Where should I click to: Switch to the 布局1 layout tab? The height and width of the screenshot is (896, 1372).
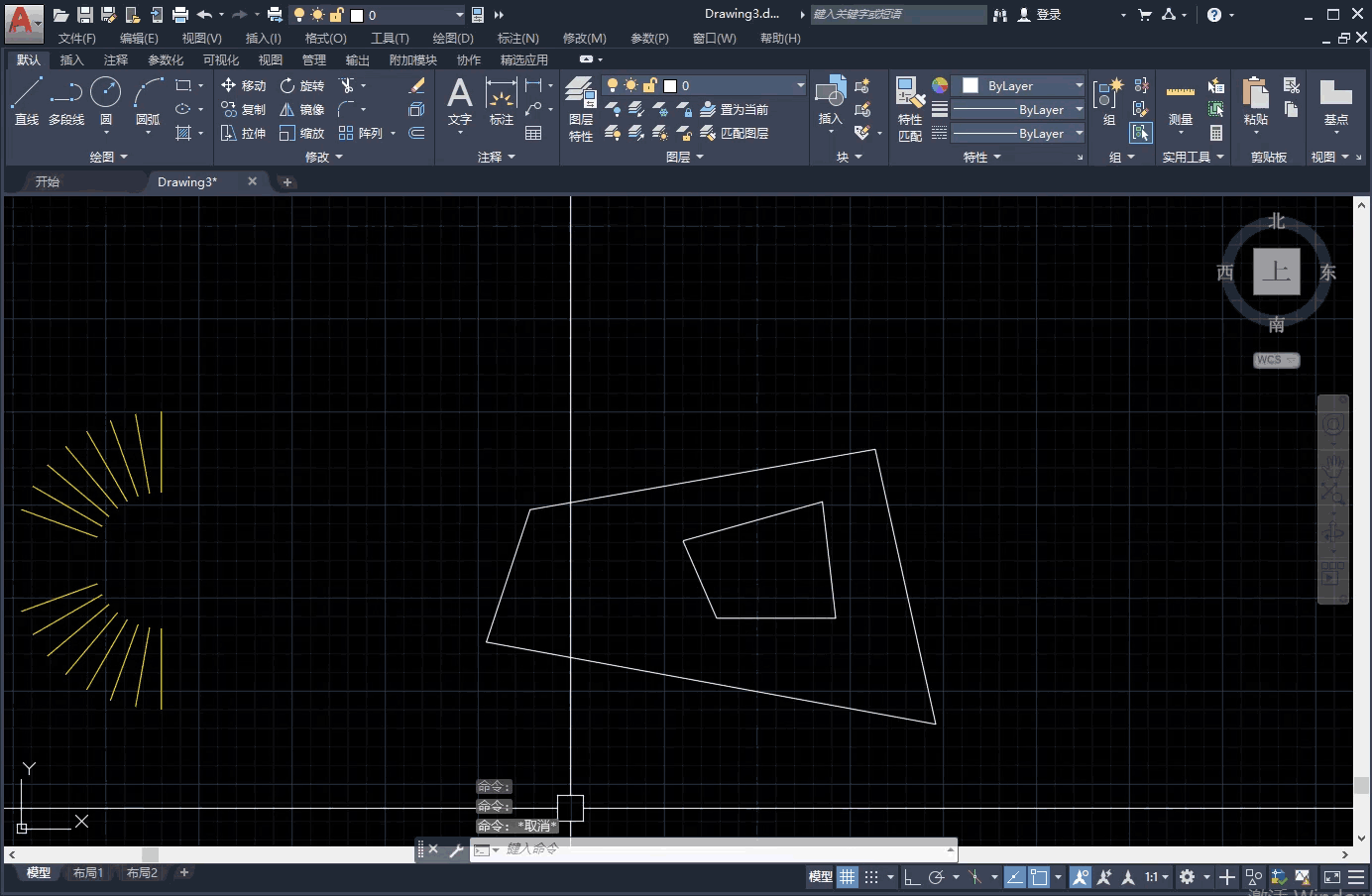pos(88,873)
